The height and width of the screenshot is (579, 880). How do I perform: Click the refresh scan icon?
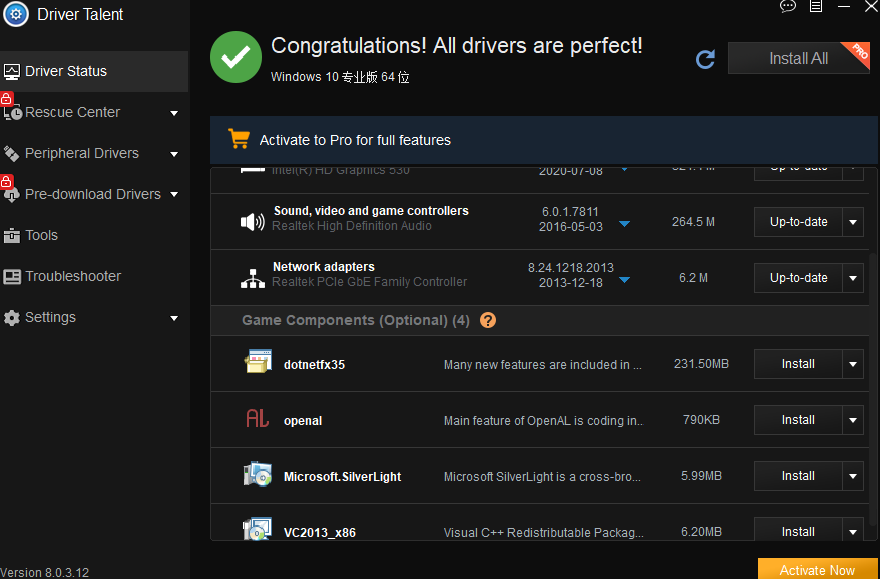pos(705,59)
